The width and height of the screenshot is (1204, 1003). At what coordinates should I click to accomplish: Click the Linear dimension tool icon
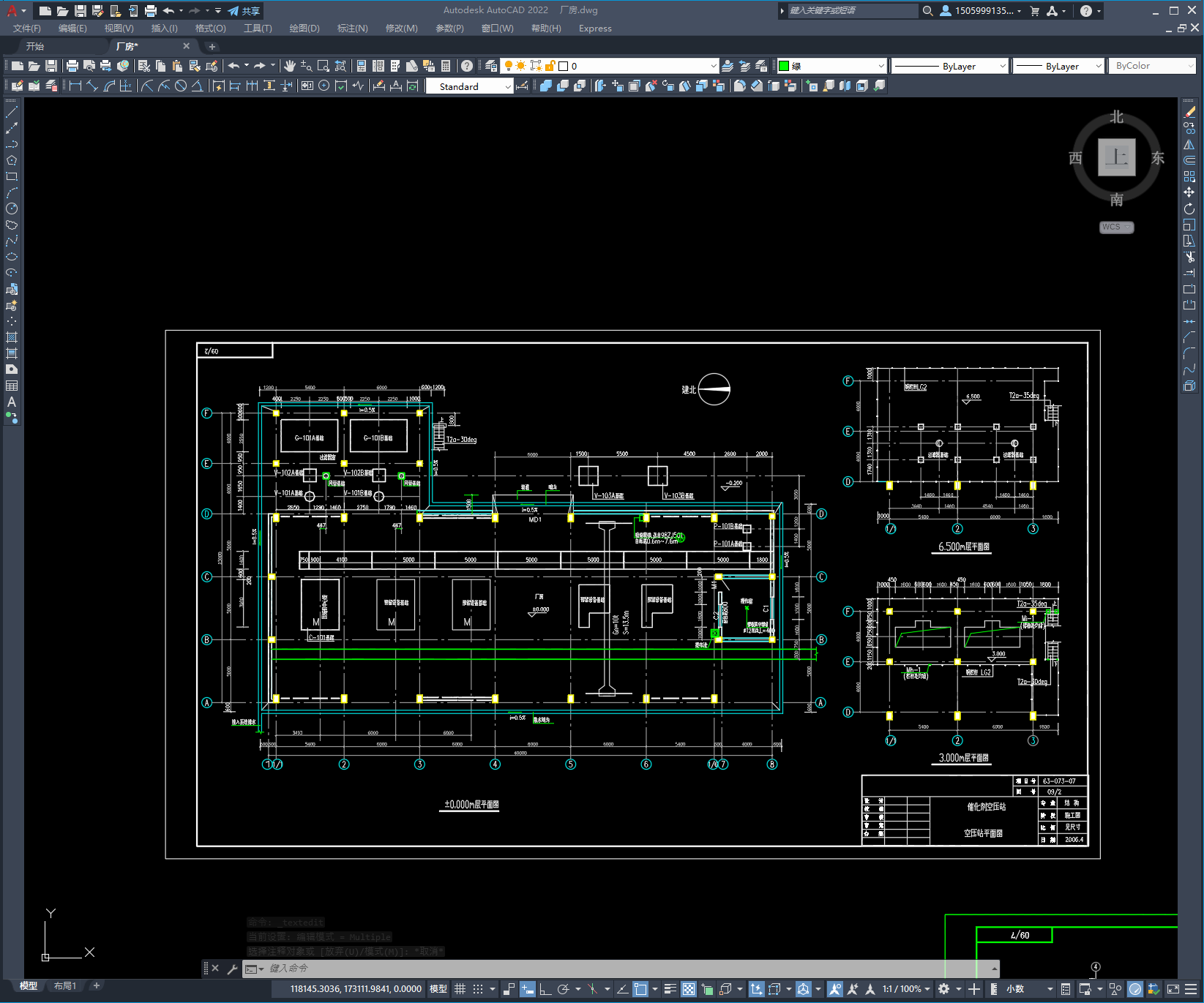75,86
